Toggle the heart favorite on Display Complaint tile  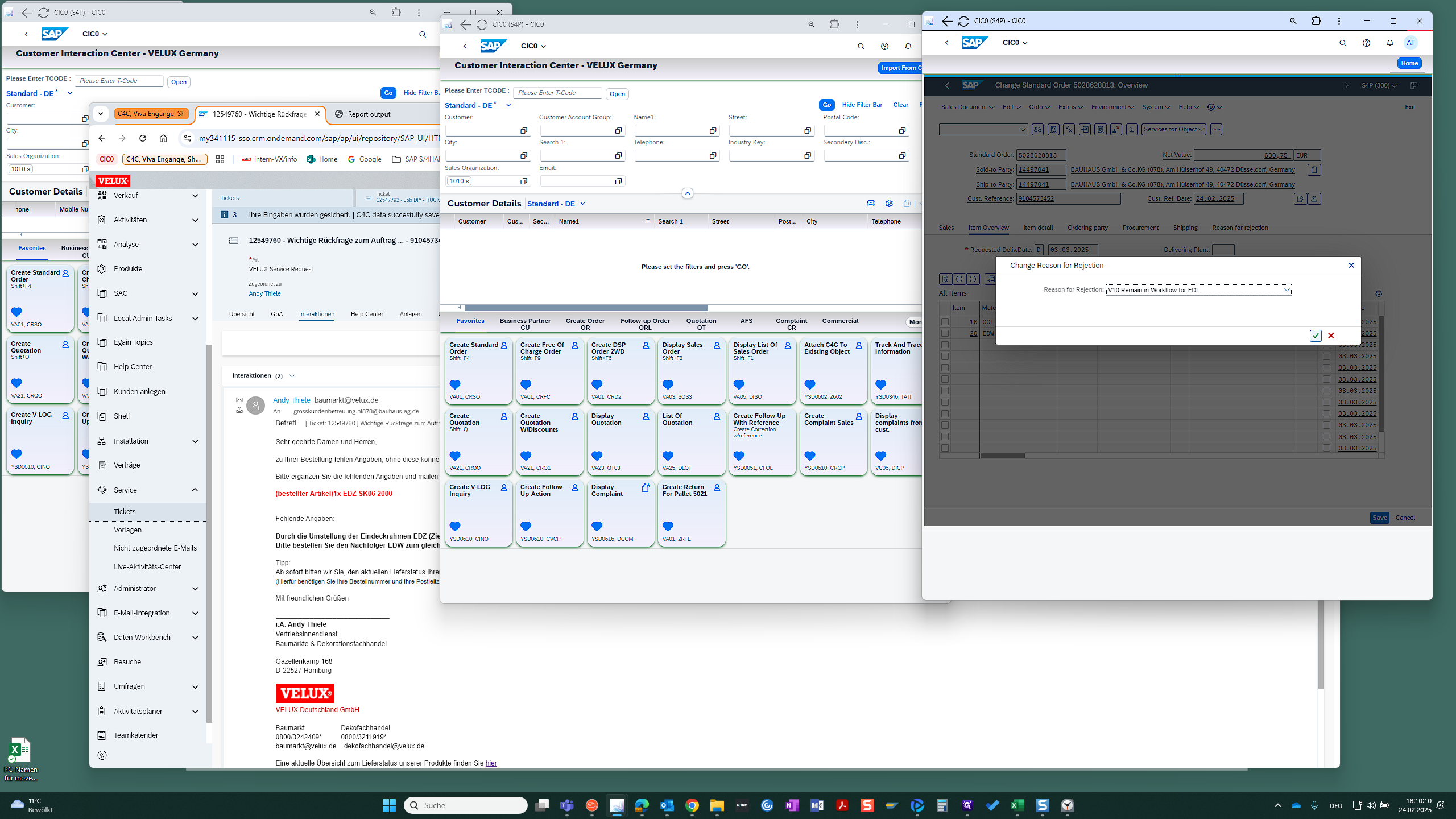(597, 526)
